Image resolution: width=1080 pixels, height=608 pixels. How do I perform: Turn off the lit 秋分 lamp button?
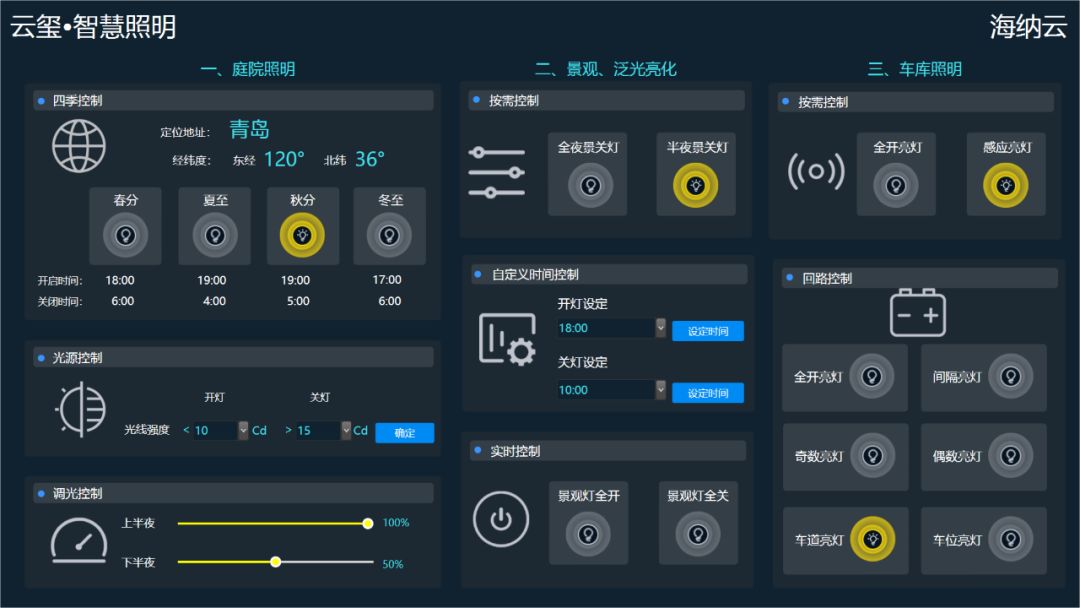302,235
